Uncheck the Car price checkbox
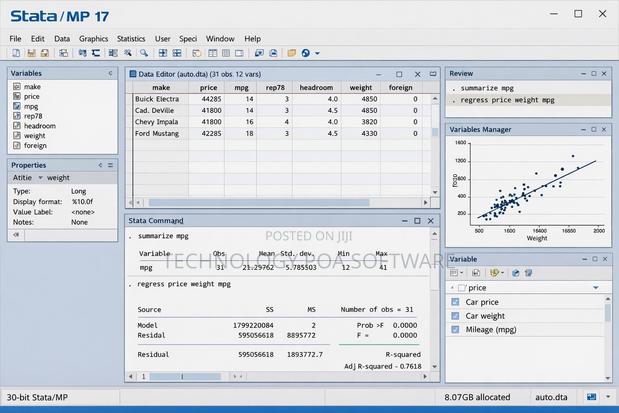Image resolution: width=619 pixels, height=413 pixels. [455, 302]
